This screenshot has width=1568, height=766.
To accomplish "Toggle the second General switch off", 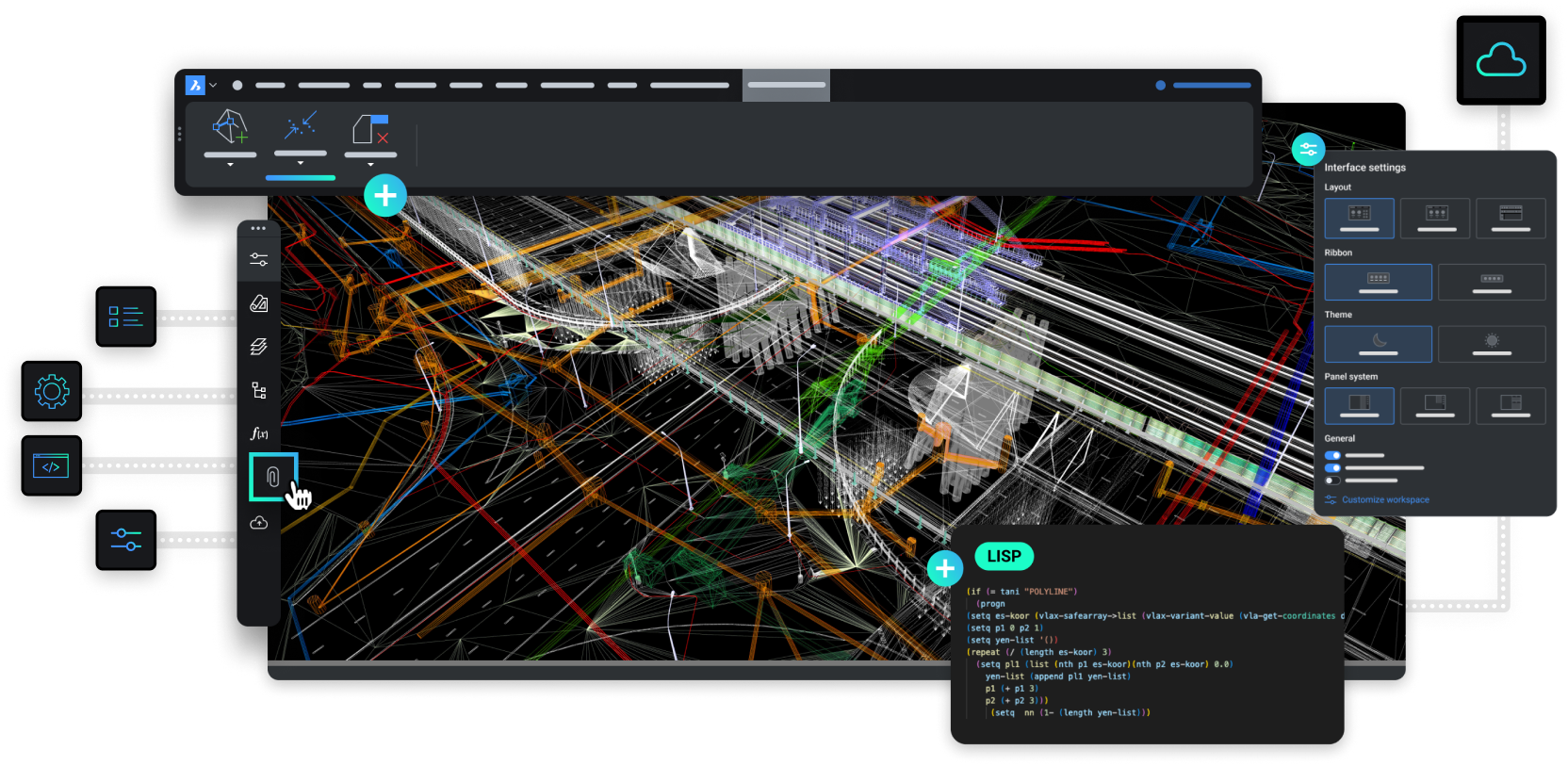I will [1332, 467].
